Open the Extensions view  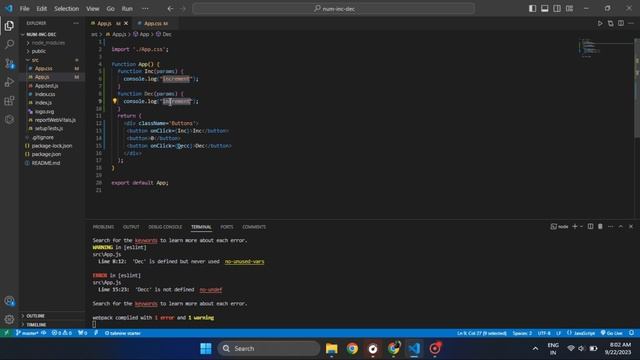click(x=9, y=101)
